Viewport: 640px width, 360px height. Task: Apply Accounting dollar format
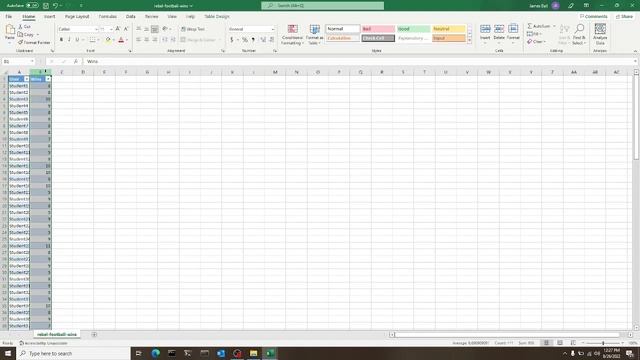[231, 40]
